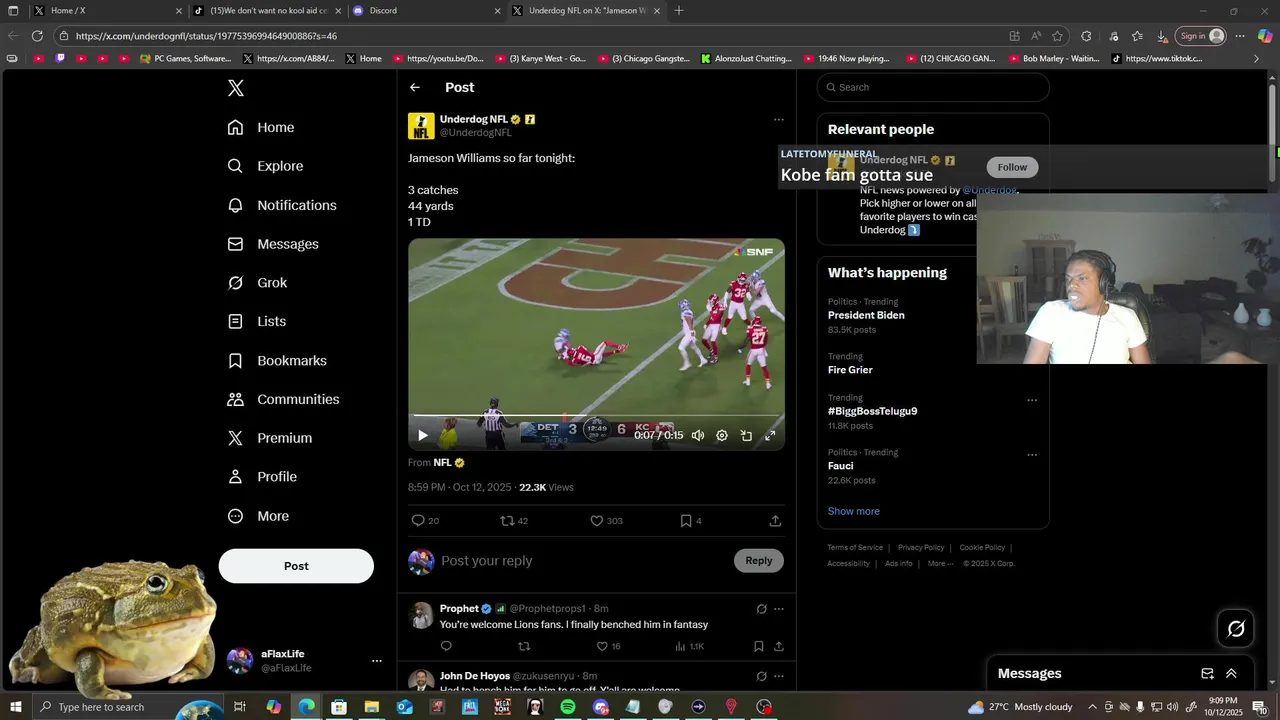Click the X Search box
Screen dimensions: 1280x720
coord(933,87)
